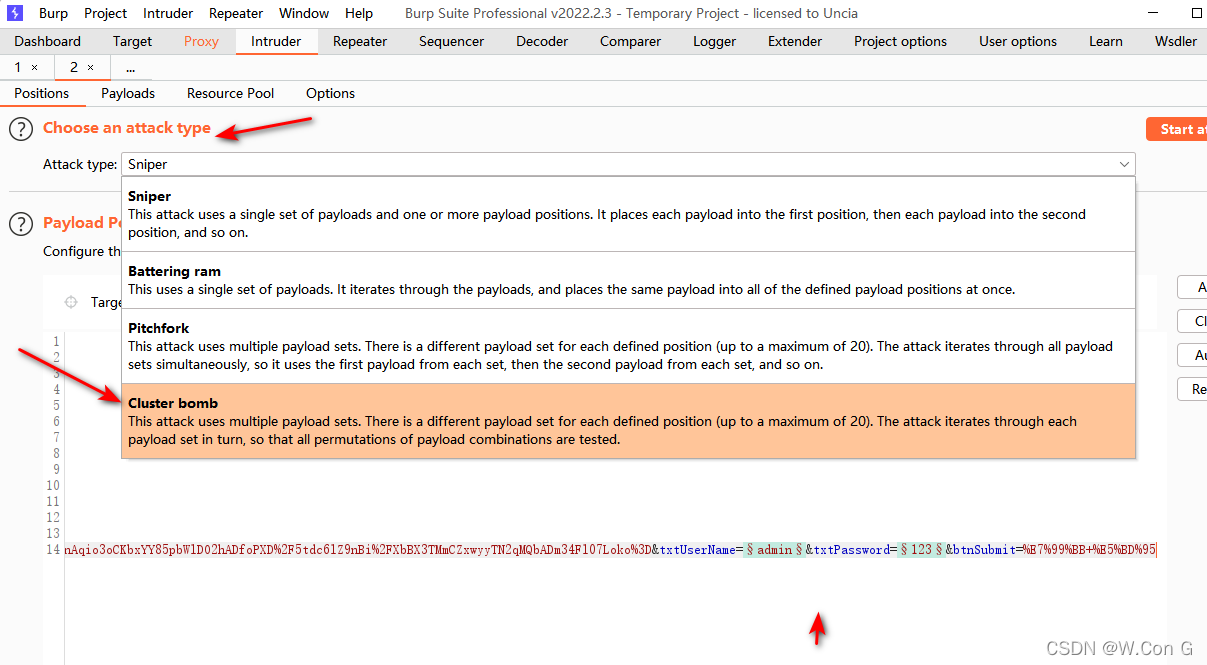Close Intruder tab 2 with its x
The height and width of the screenshot is (665, 1207).
90,68
